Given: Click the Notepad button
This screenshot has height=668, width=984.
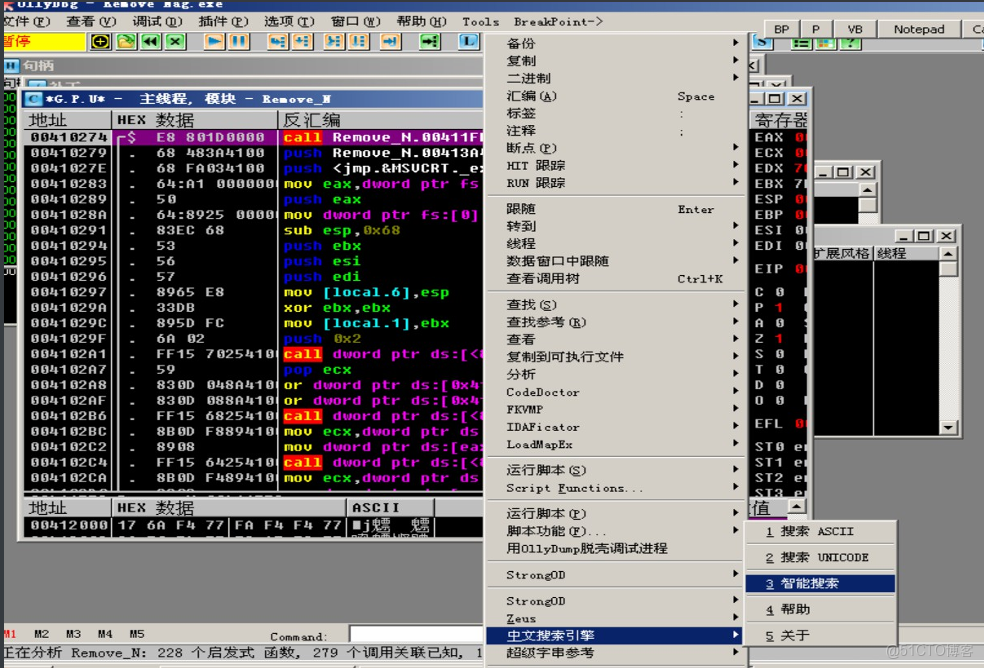Looking at the screenshot, I should point(918,29).
